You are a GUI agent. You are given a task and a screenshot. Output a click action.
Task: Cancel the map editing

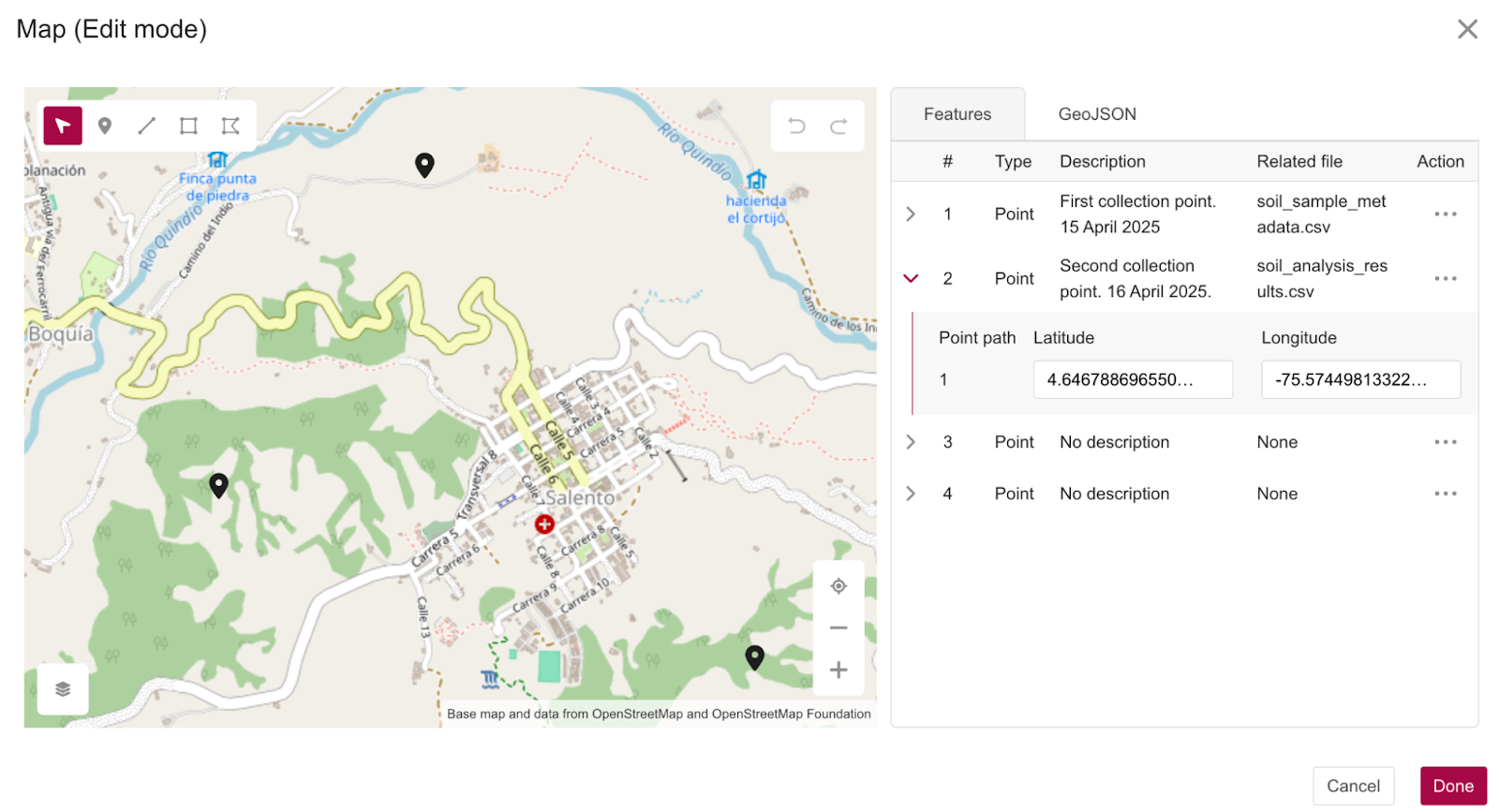(1353, 786)
